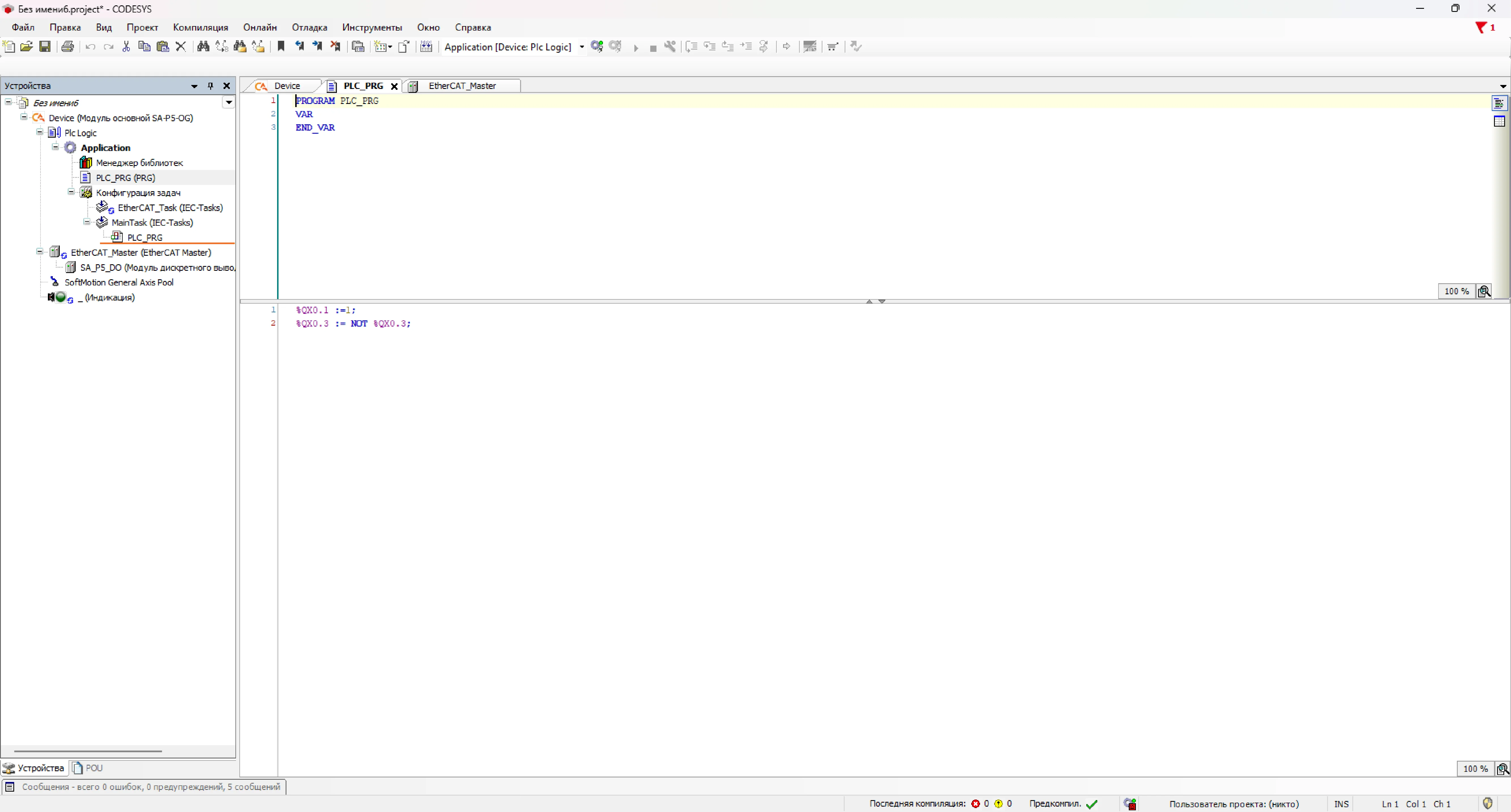The image size is (1511, 812).
Task: Clear all bookmarks with red-X bookmark icon
Action: (x=335, y=46)
